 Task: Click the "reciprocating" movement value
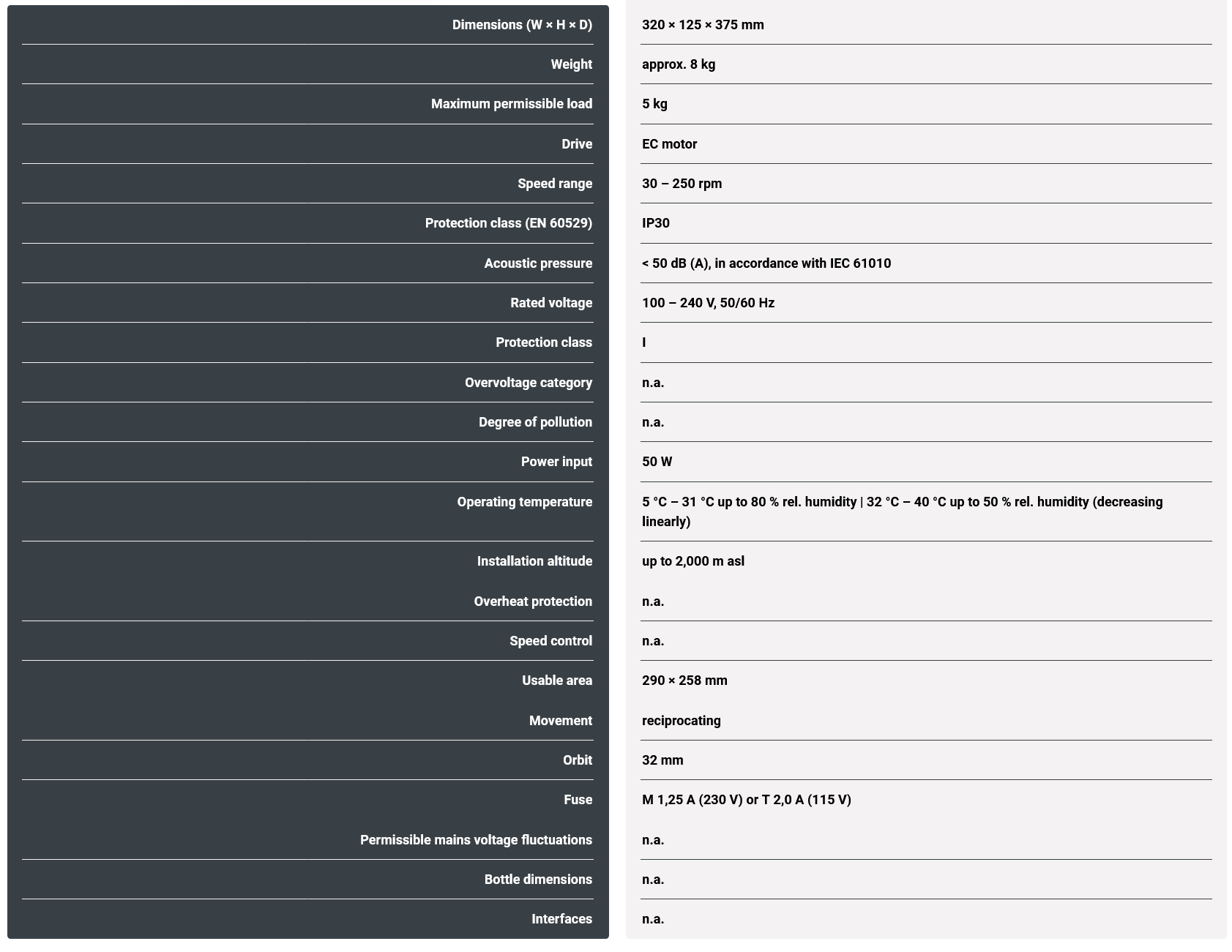pos(681,721)
